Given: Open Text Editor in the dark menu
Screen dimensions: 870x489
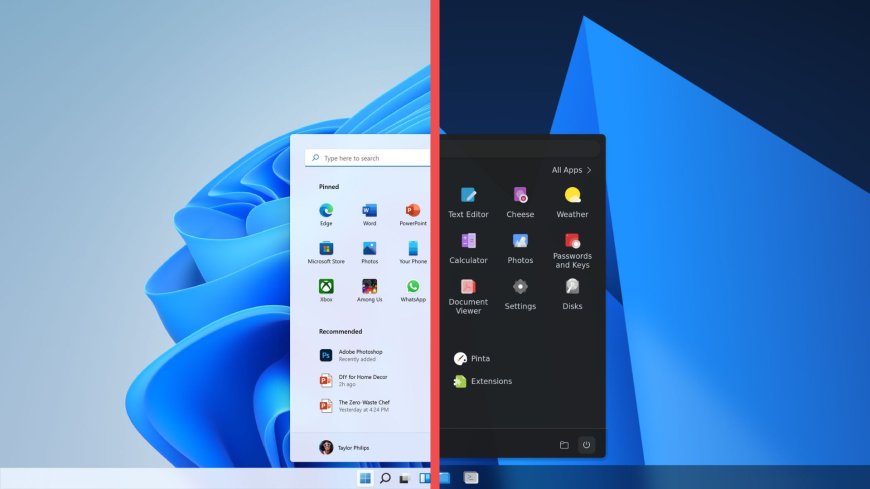Looking at the screenshot, I should pyautogui.click(x=468, y=203).
